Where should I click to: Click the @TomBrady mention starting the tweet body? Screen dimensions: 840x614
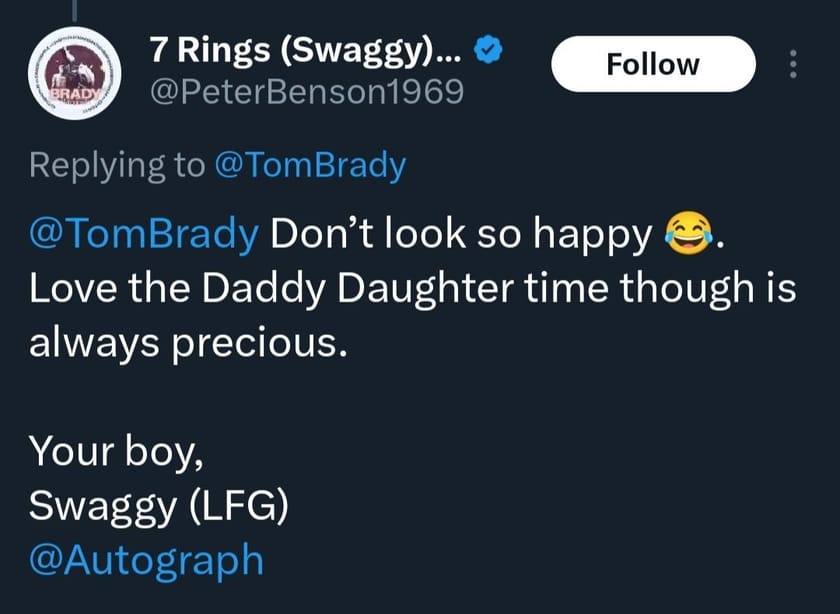tap(144, 236)
